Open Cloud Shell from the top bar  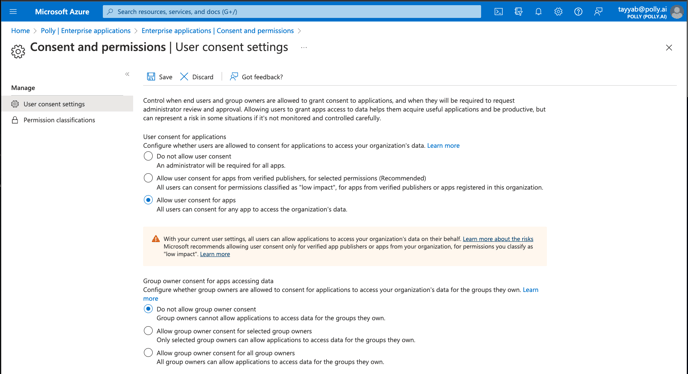point(498,12)
